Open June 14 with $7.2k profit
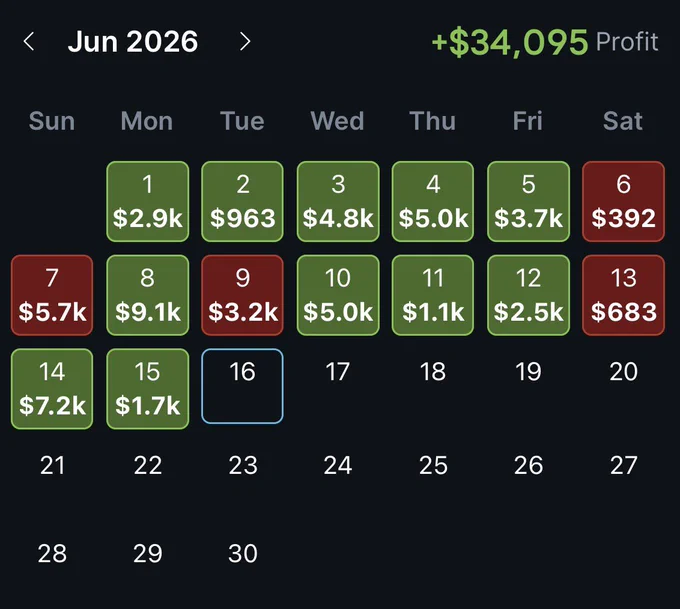 [52, 389]
